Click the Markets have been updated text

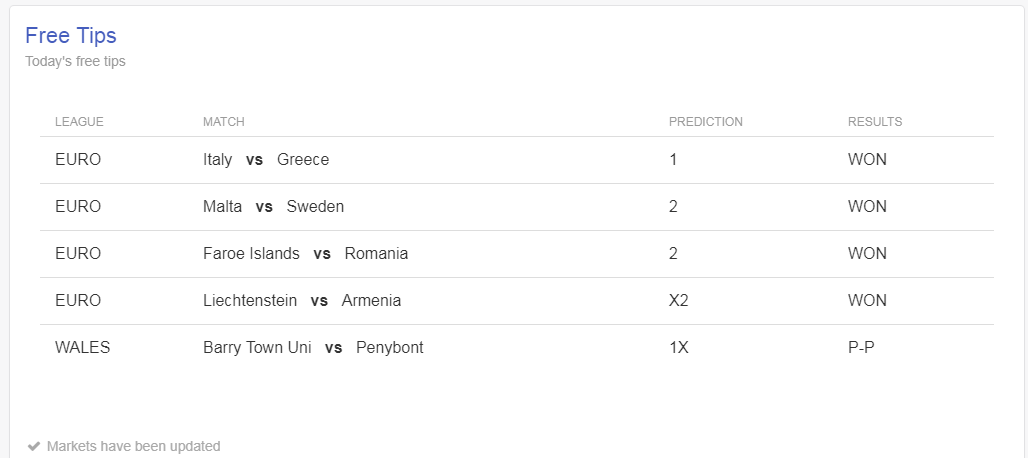(134, 446)
